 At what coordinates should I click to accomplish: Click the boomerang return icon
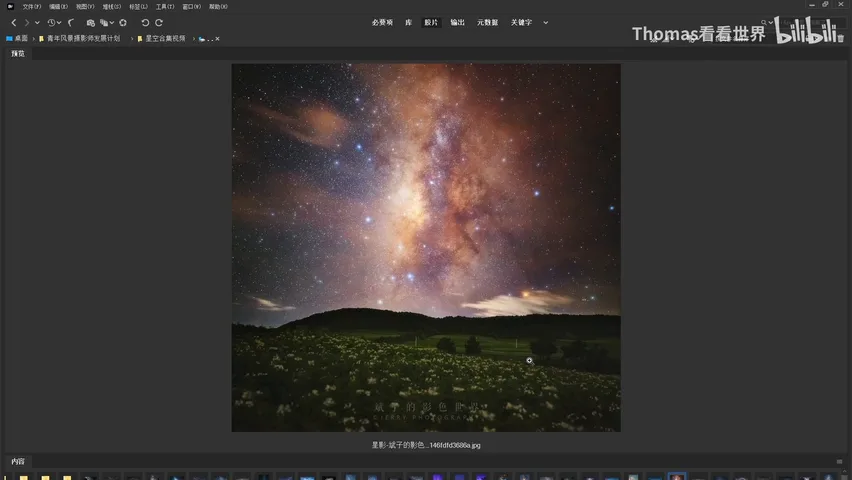coord(71,23)
